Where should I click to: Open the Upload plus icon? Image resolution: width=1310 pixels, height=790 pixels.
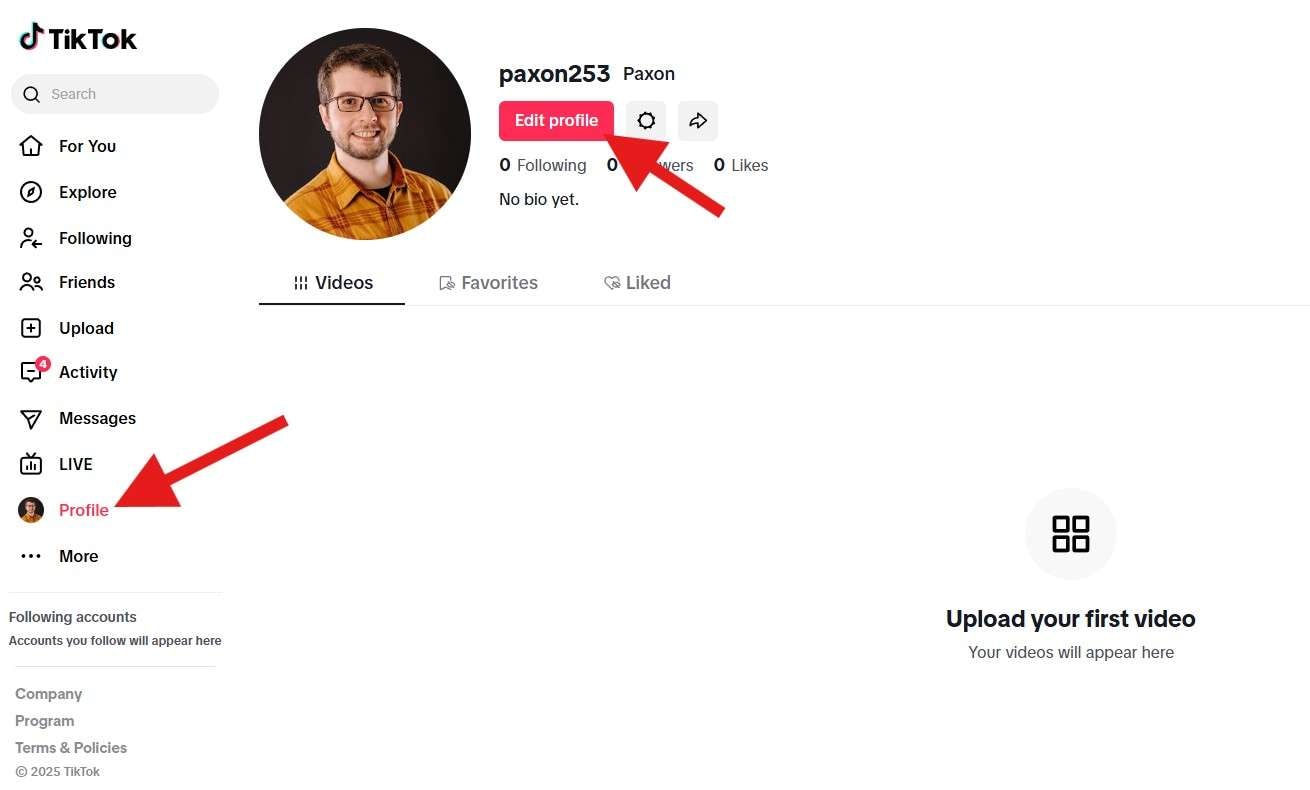pos(31,328)
